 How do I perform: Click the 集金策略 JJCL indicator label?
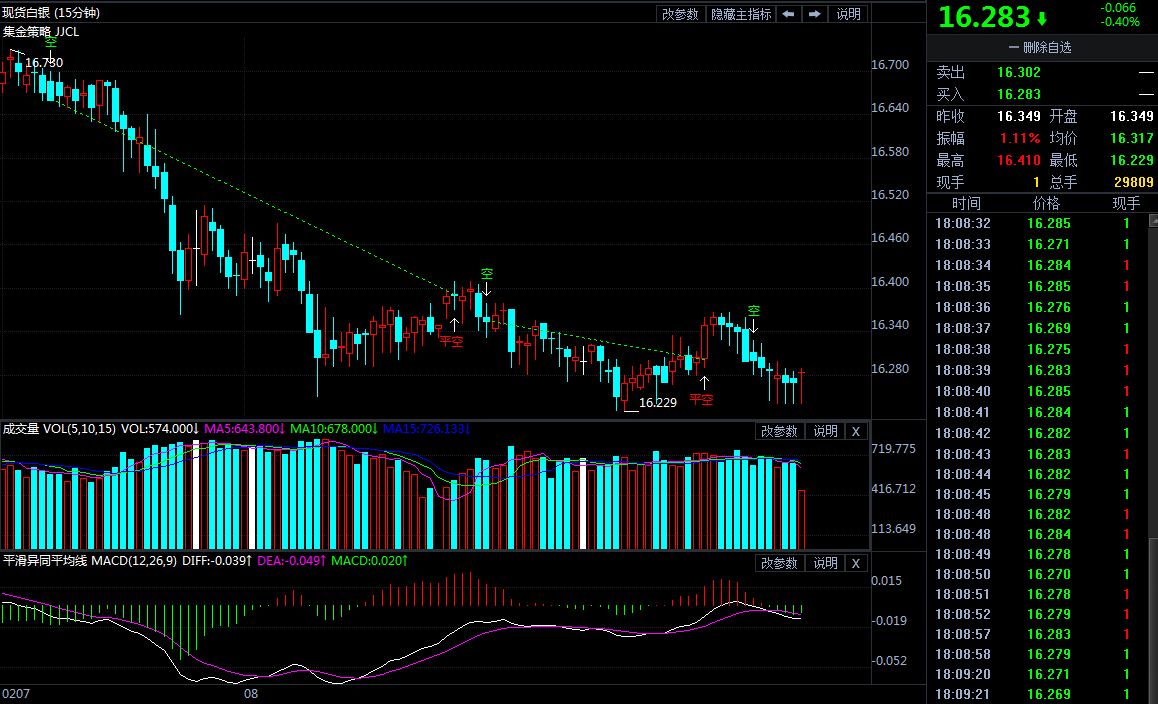coord(41,32)
